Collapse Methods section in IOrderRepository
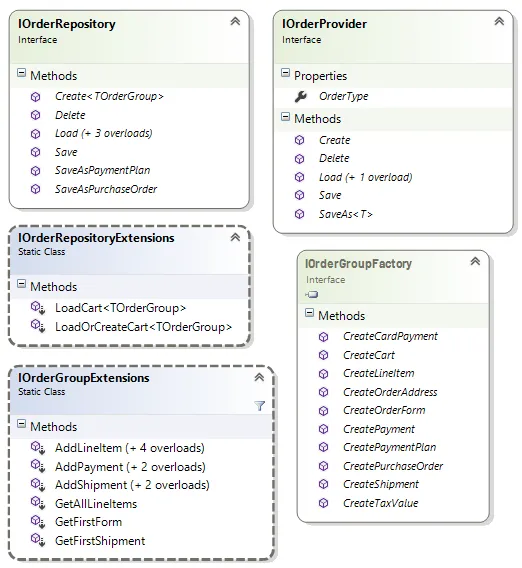This screenshot has height=568, width=522. [21, 73]
